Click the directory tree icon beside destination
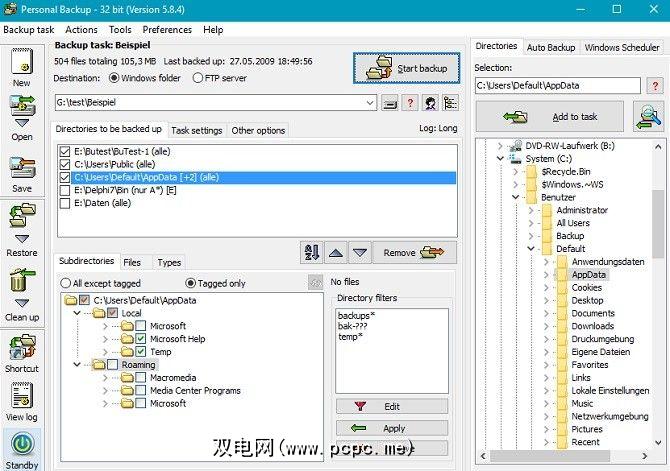Viewport: 670px width, 471px height. click(x=450, y=103)
